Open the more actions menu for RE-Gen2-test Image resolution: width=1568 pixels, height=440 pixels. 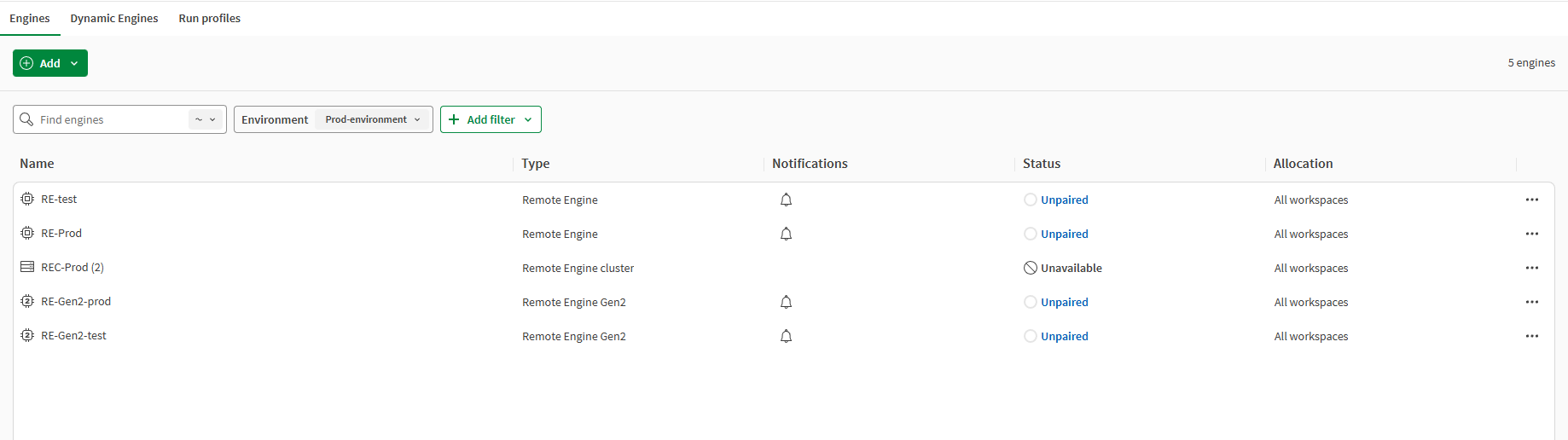click(1531, 336)
